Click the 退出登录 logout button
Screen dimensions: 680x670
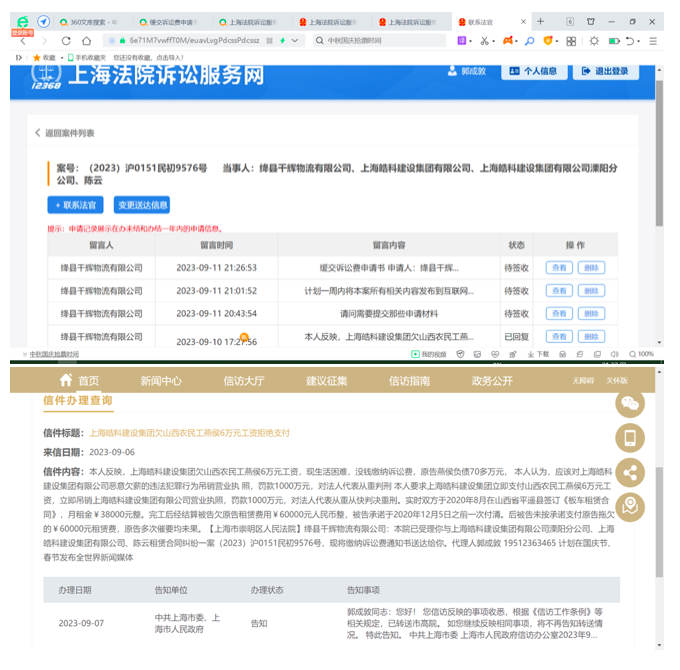point(606,72)
